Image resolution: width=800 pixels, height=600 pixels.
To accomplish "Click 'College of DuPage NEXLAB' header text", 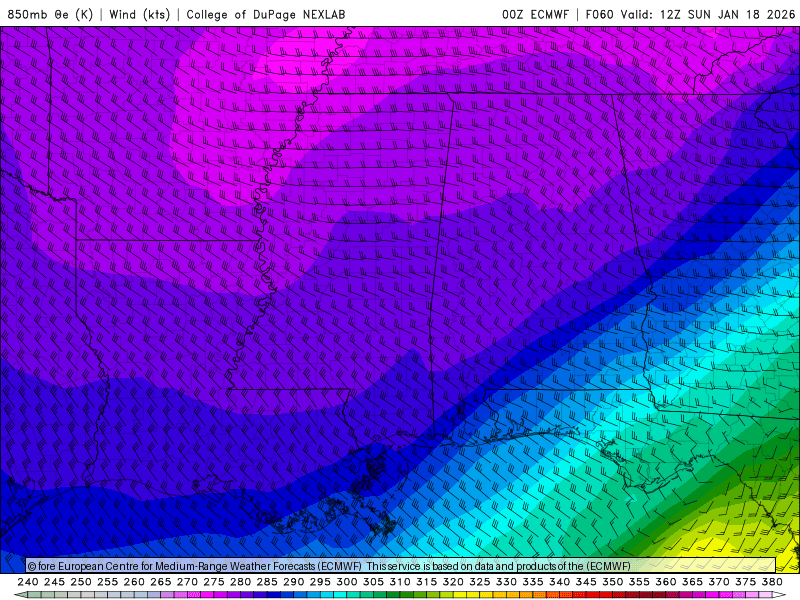I will tap(266, 14).
